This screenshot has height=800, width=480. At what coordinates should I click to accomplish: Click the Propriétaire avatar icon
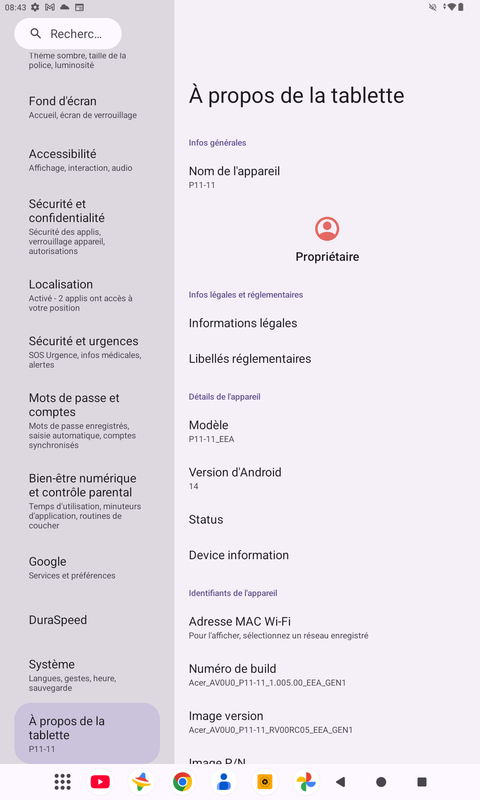click(x=327, y=229)
